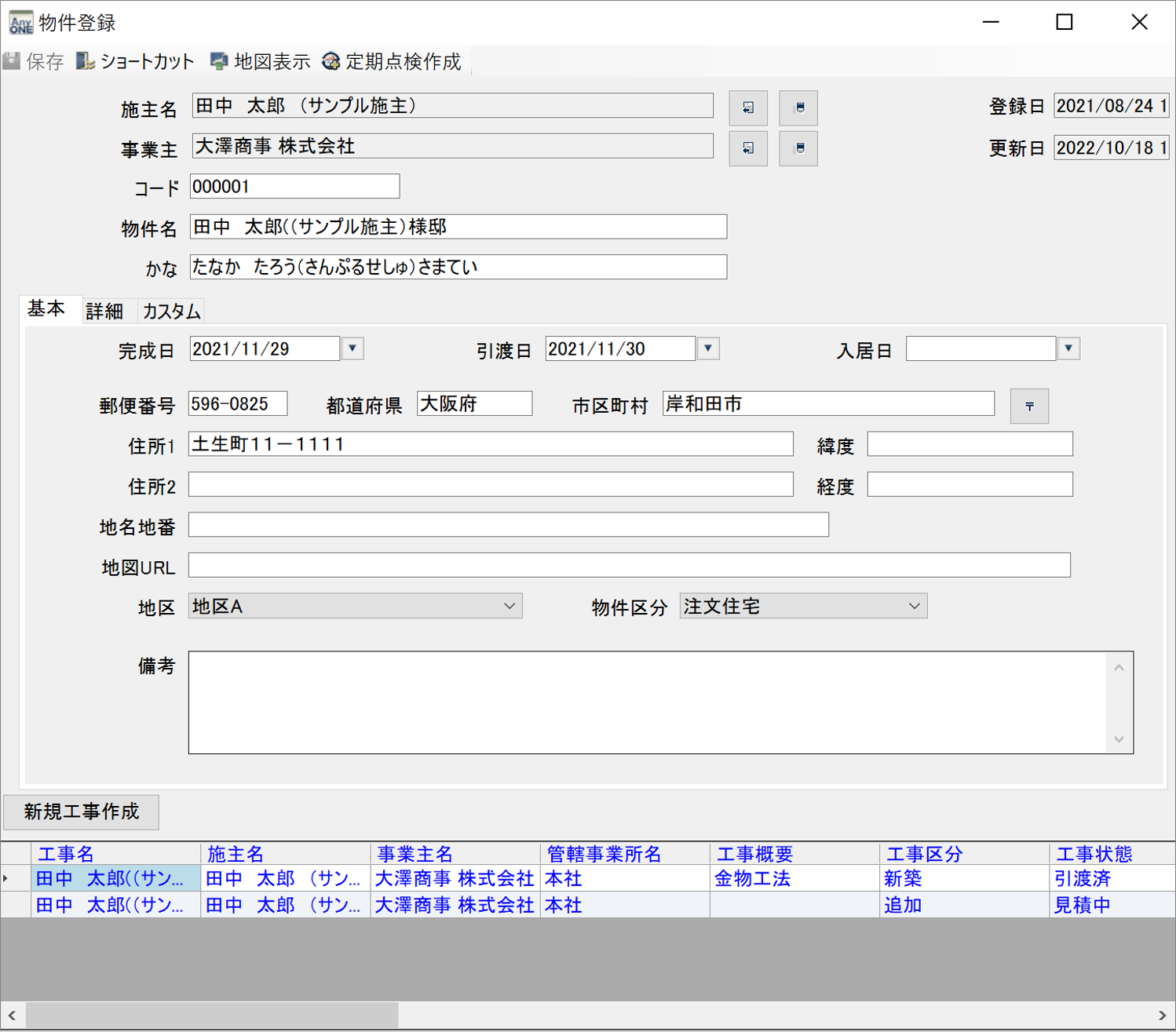
Task: Open the 地図表示 map view
Action: pos(261,61)
